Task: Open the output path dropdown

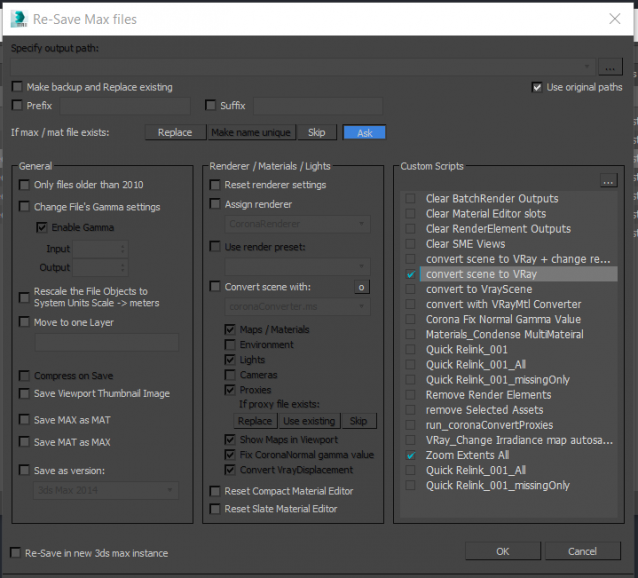Action: coord(587,67)
